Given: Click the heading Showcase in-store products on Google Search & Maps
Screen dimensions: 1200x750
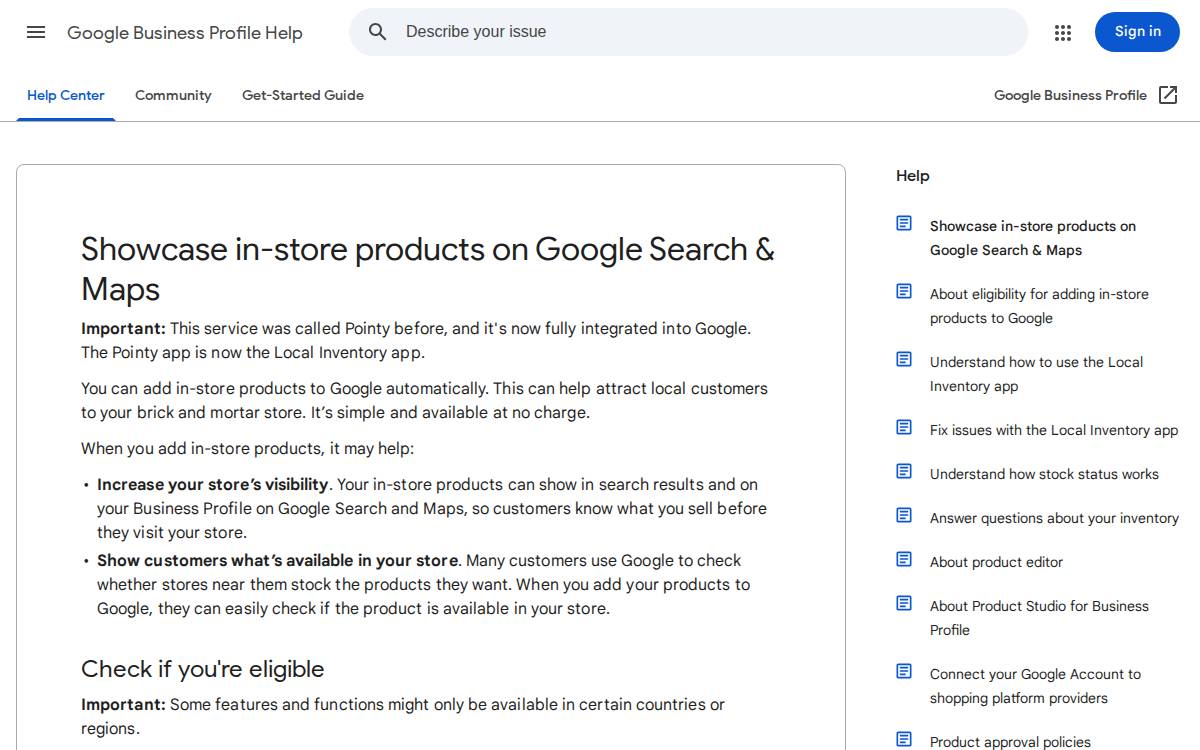Looking at the screenshot, I should [428, 269].
